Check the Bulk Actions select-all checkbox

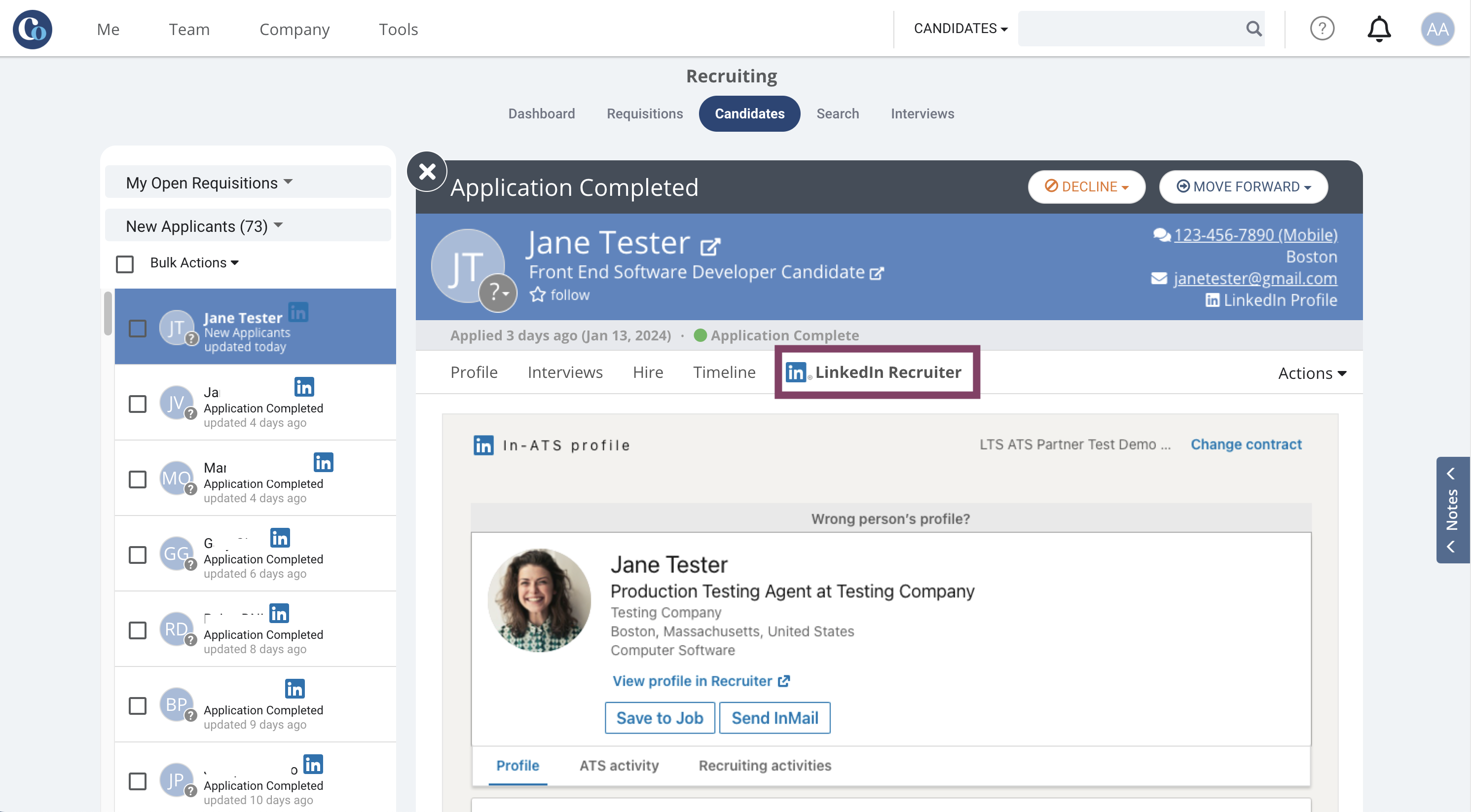click(x=124, y=264)
